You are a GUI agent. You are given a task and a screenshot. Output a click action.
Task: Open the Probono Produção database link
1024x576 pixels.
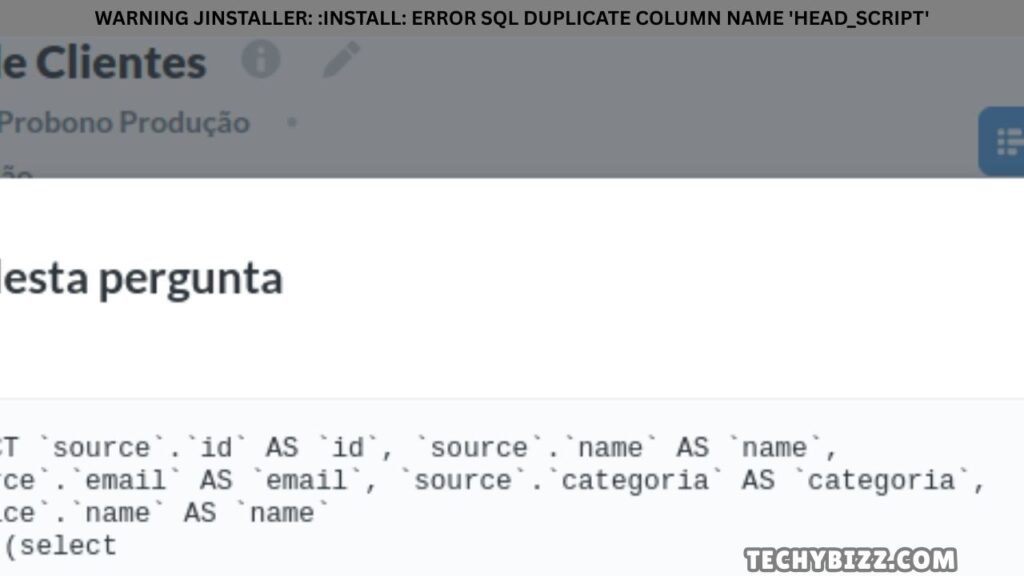click(124, 123)
